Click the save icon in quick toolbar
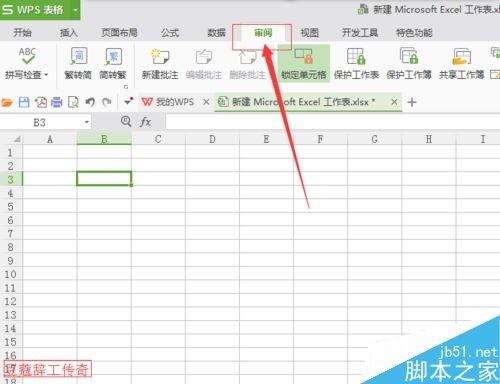 tap(24, 102)
